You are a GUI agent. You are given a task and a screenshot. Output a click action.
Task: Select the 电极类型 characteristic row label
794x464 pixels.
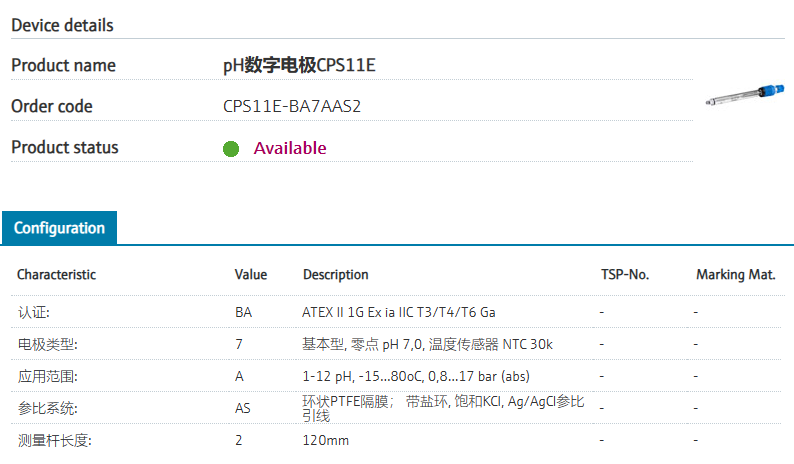47,344
